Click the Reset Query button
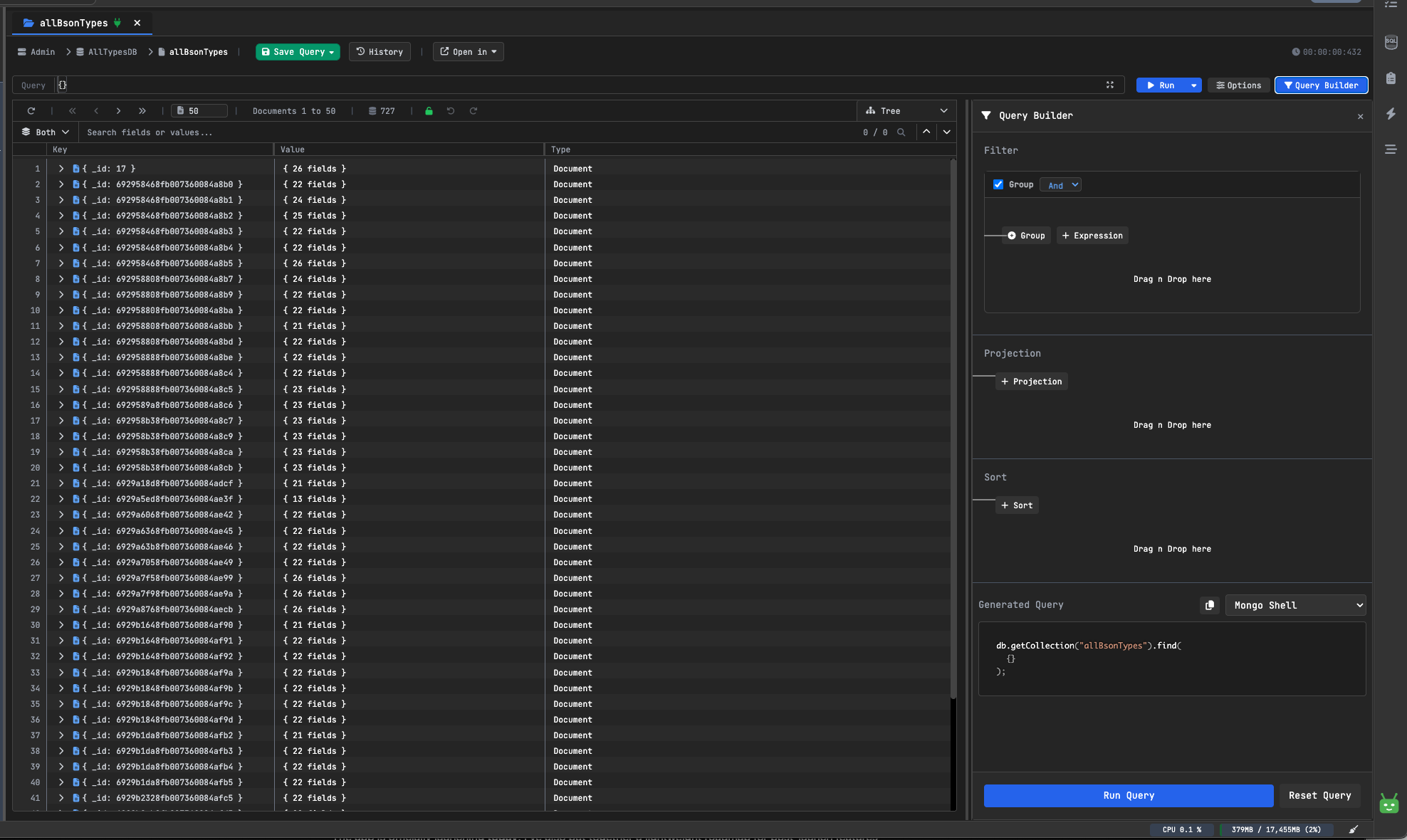1407x840 pixels. [1319, 796]
